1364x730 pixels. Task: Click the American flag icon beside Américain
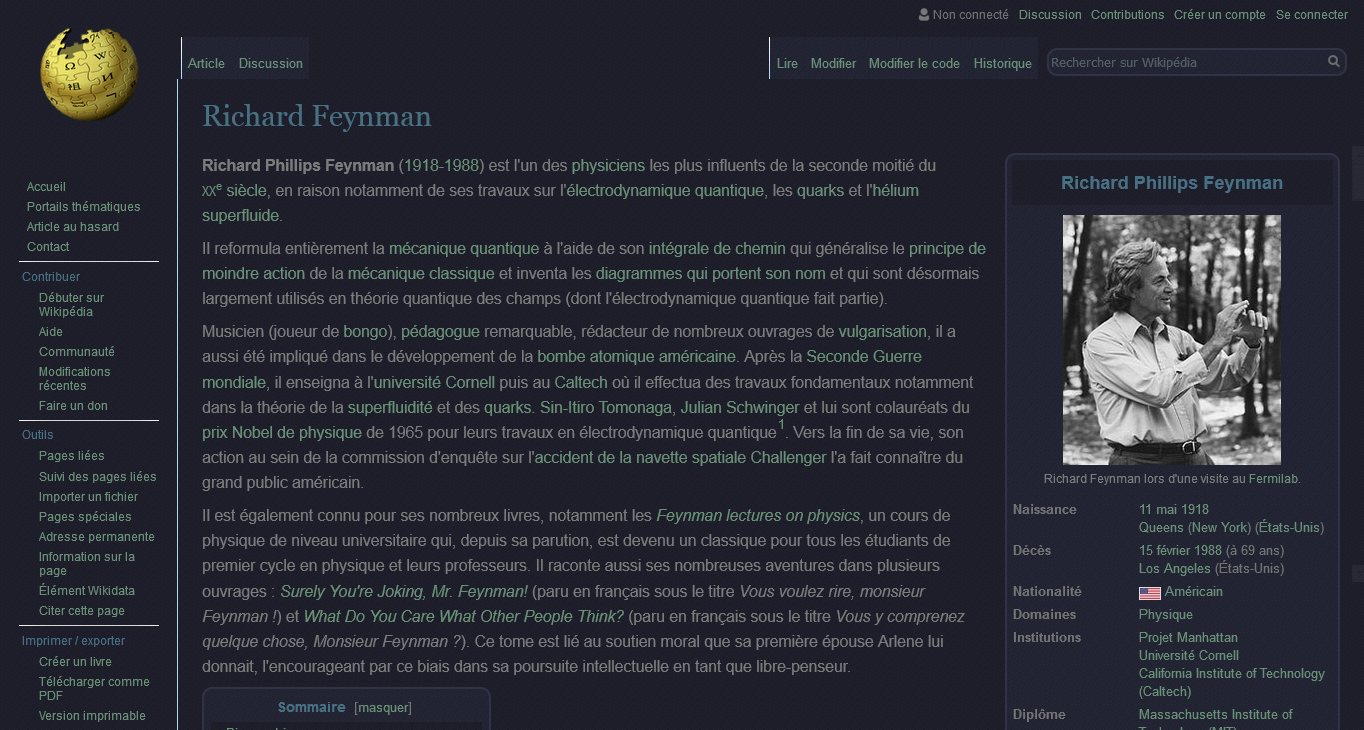(1149, 592)
